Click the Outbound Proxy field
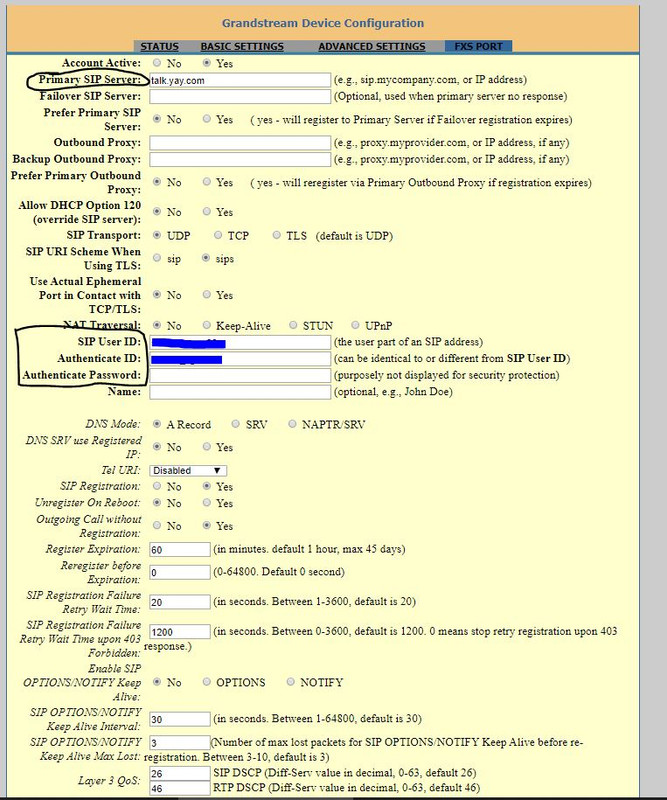This screenshot has height=800, width=667. [x=240, y=143]
